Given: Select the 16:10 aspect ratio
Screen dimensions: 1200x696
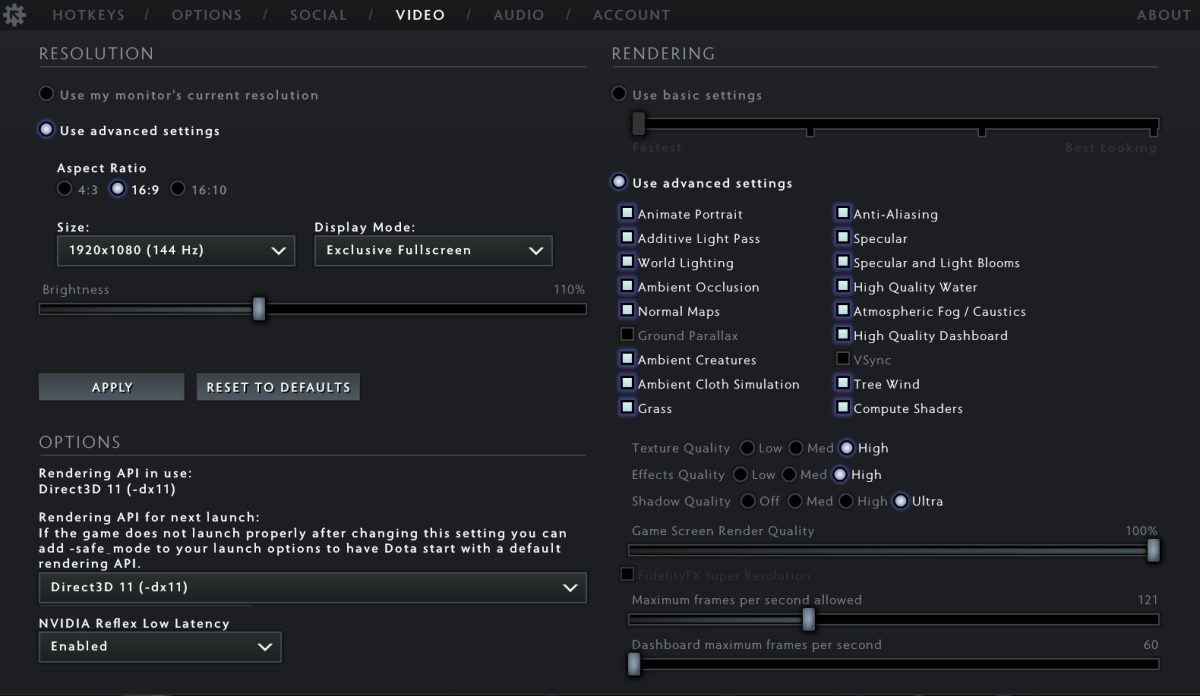Looking at the screenshot, I should [179, 188].
